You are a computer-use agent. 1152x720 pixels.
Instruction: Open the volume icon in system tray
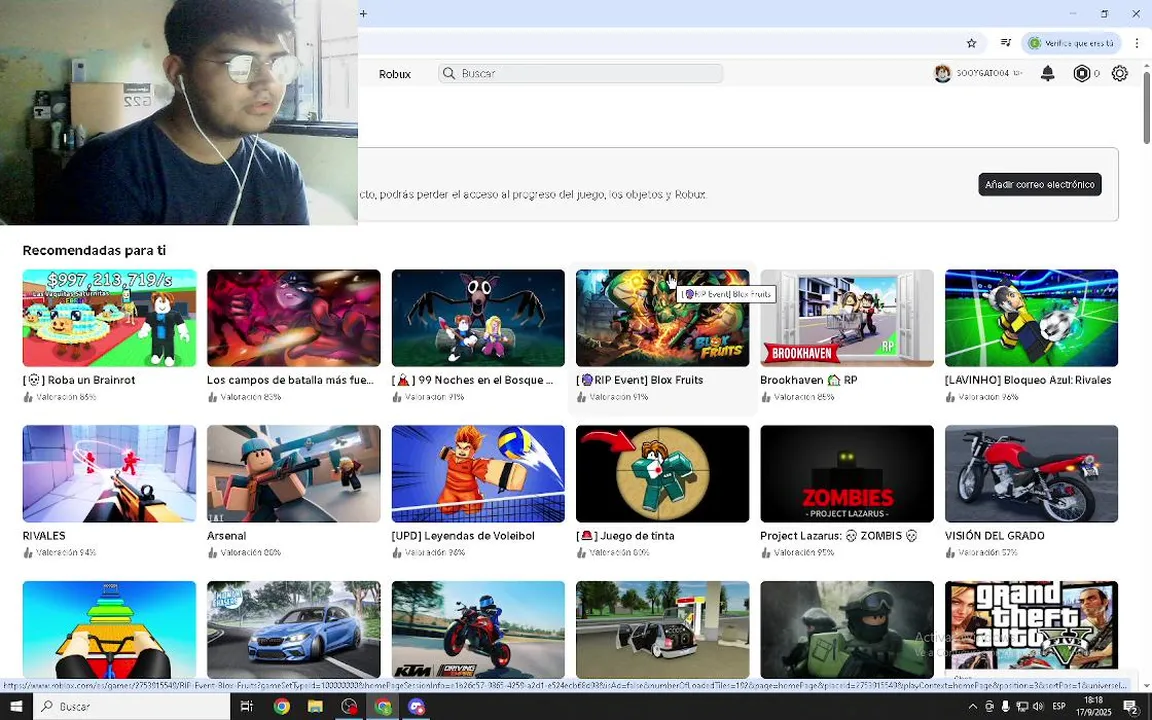pyautogui.click(x=1037, y=706)
